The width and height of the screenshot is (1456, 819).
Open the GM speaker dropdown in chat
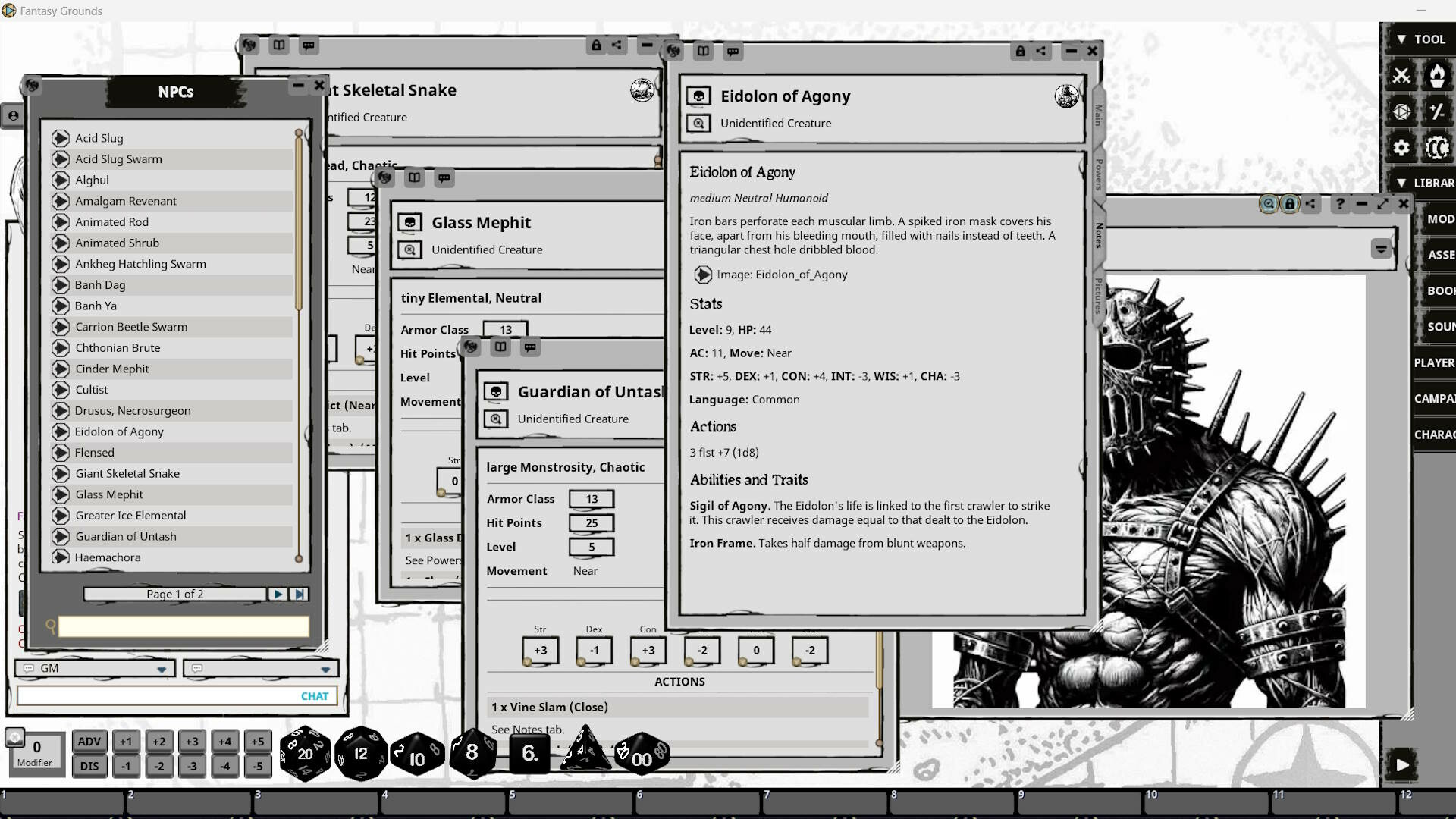[161, 668]
